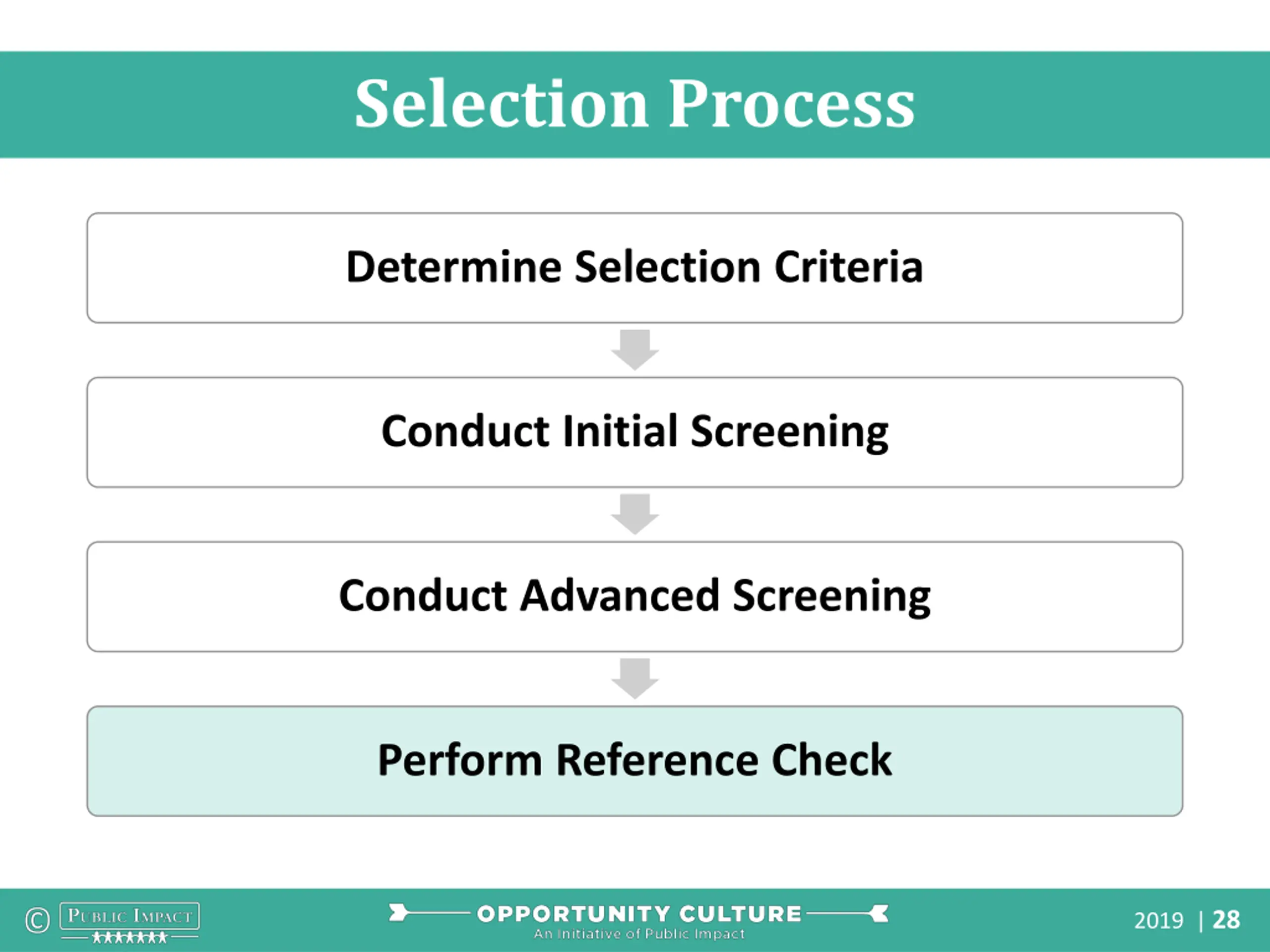Click the word "Process" in the slide title

coord(792,105)
